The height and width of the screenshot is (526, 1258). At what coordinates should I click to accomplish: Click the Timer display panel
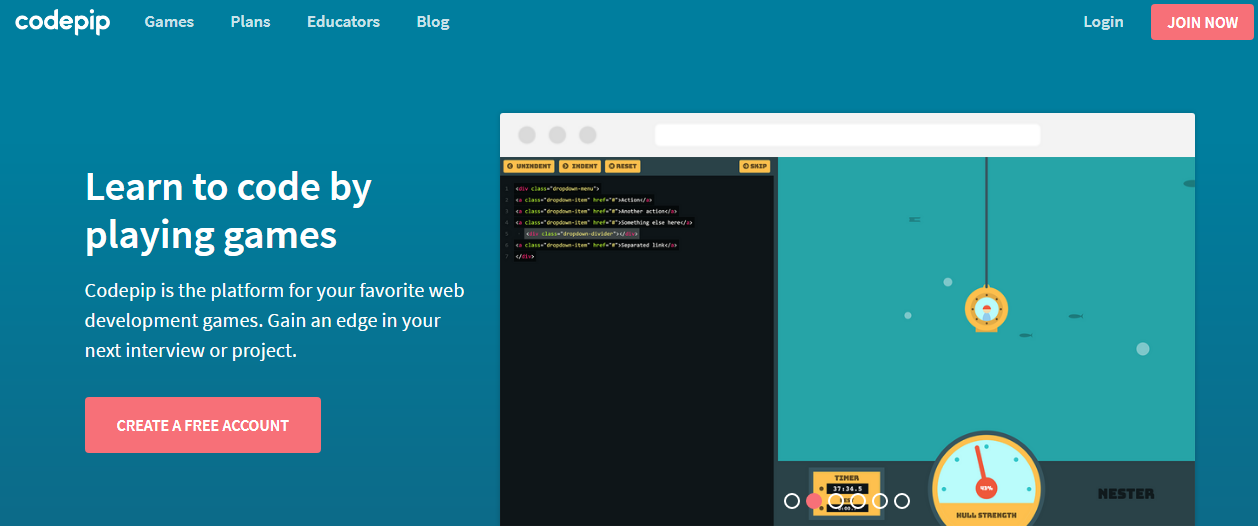pyautogui.click(x=846, y=490)
